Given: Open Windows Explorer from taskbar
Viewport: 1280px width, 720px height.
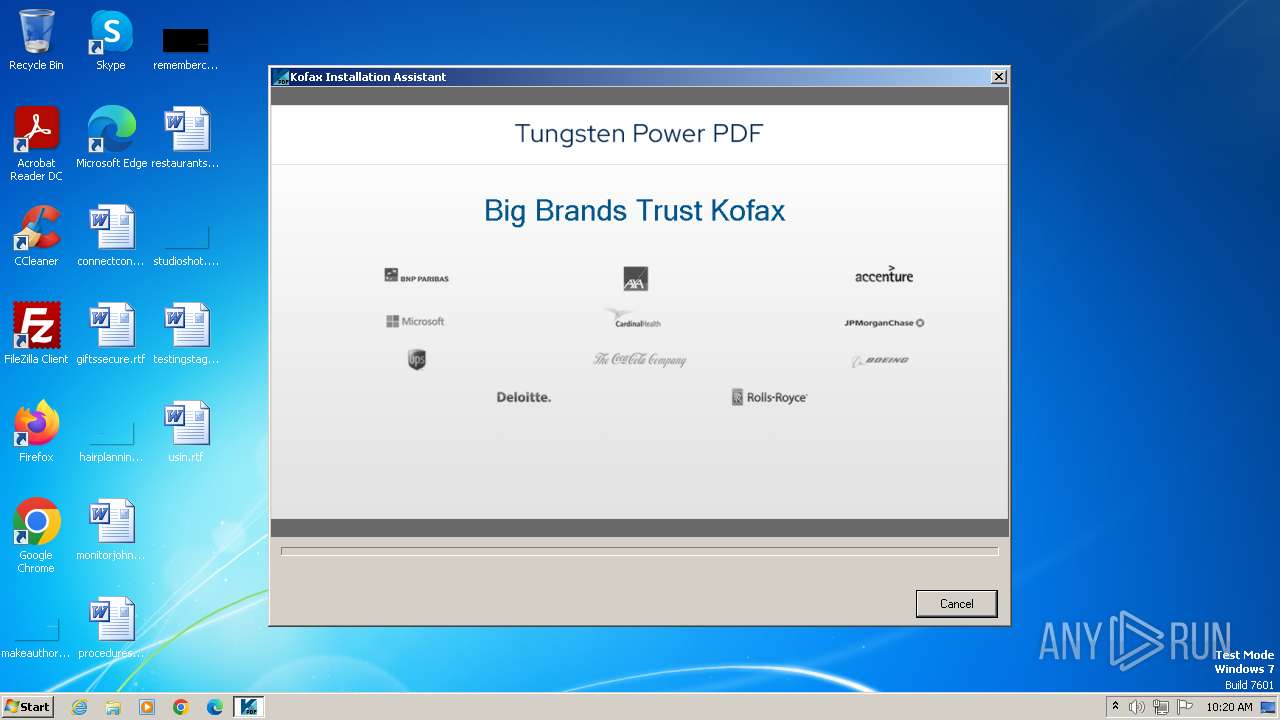Looking at the screenshot, I should coord(113,707).
